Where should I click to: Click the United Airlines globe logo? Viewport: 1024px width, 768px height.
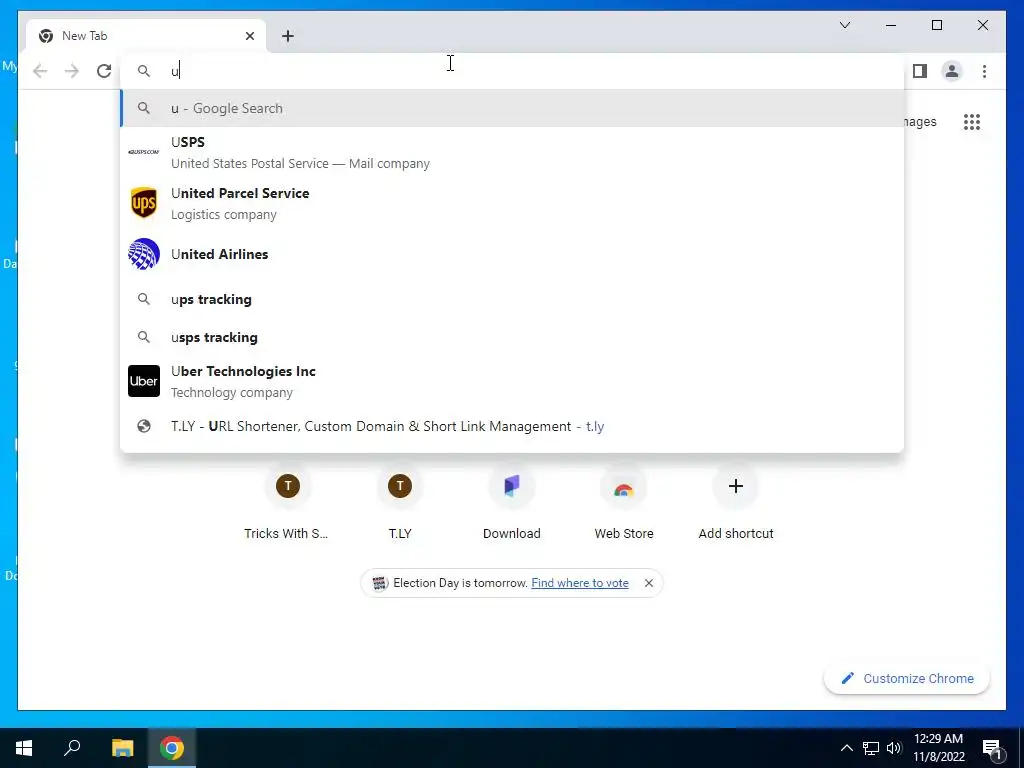tap(144, 254)
